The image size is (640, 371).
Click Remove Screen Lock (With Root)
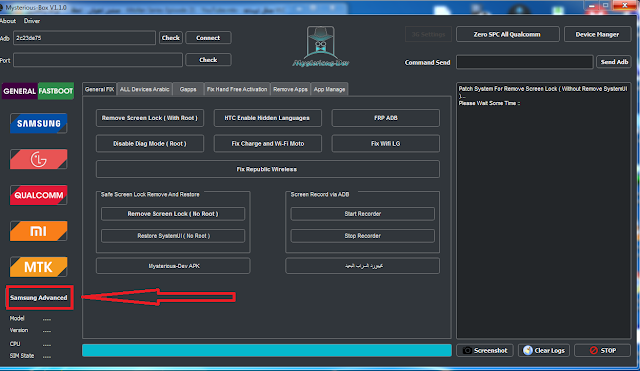coord(150,118)
